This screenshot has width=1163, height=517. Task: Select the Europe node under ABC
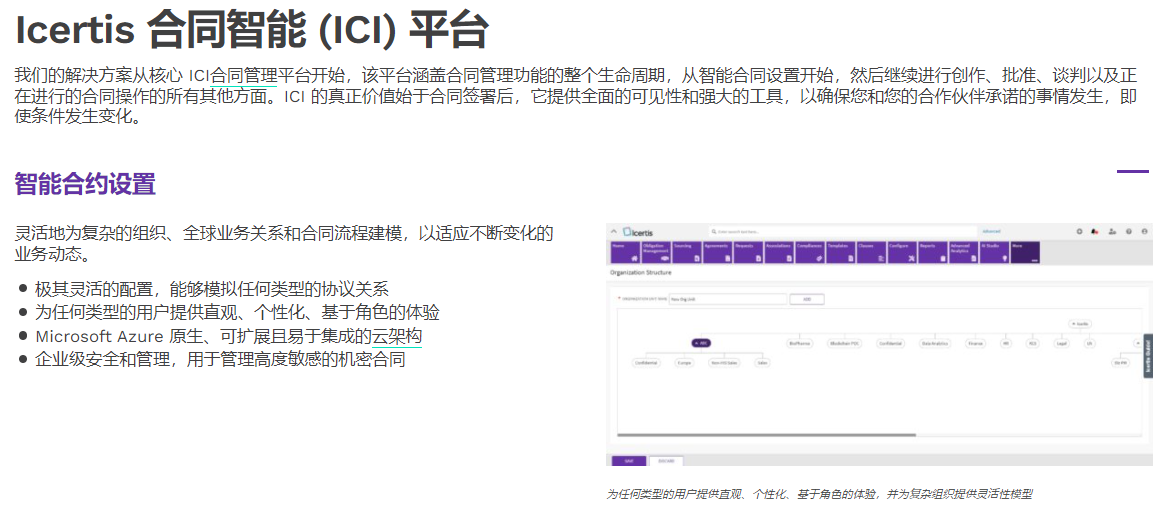[x=685, y=363]
